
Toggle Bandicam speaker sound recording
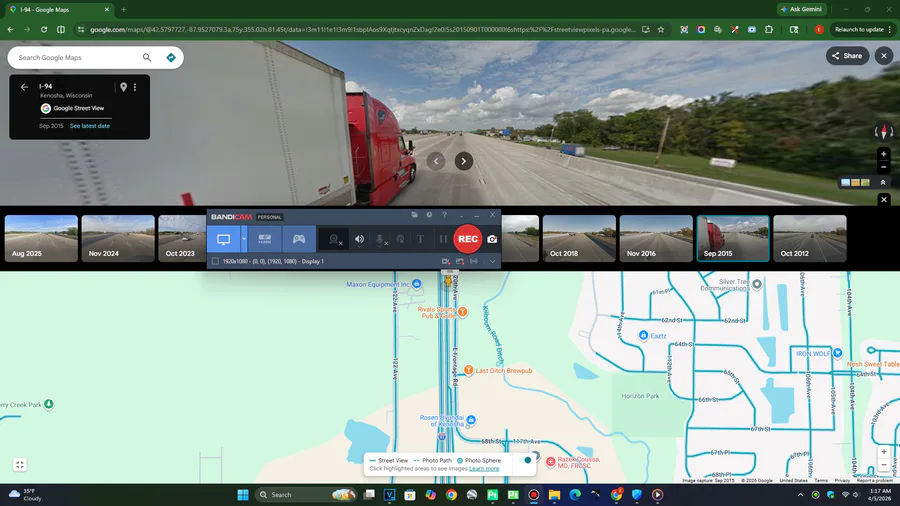(x=359, y=239)
